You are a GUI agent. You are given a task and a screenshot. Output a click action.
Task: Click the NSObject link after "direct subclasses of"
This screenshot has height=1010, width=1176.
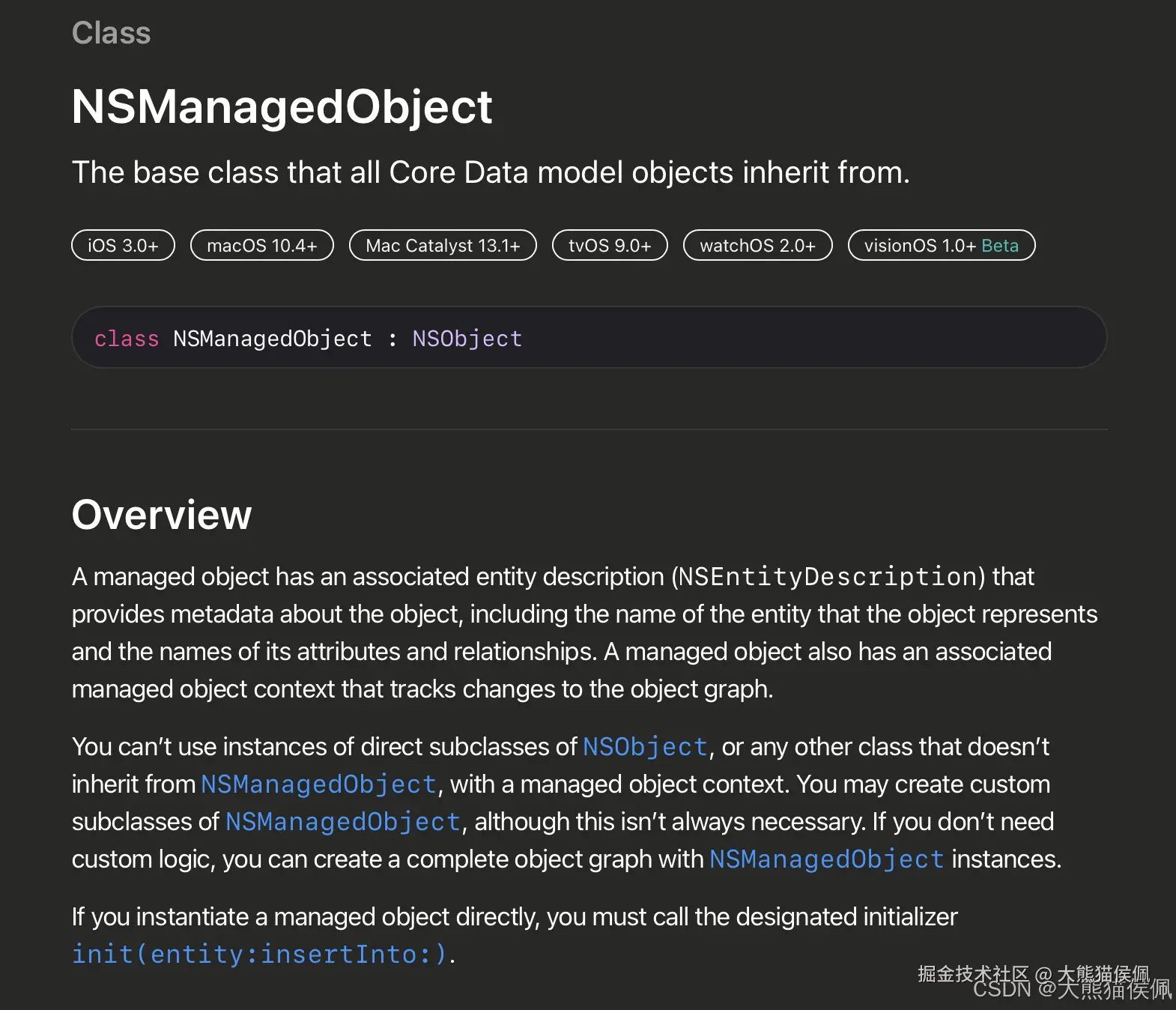(x=645, y=746)
